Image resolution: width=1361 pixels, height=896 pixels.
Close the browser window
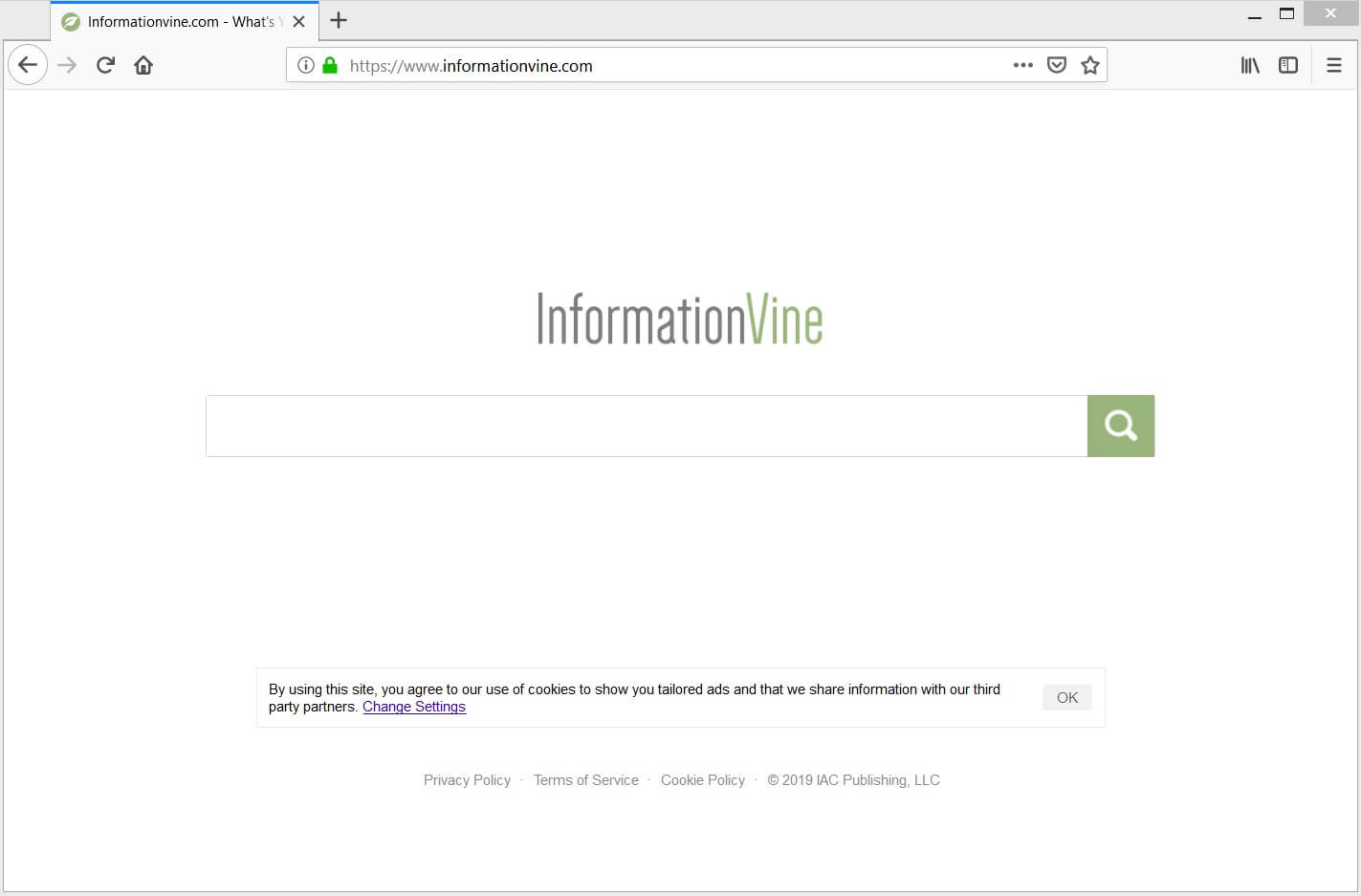pyautogui.click(x=1330, y=13)
